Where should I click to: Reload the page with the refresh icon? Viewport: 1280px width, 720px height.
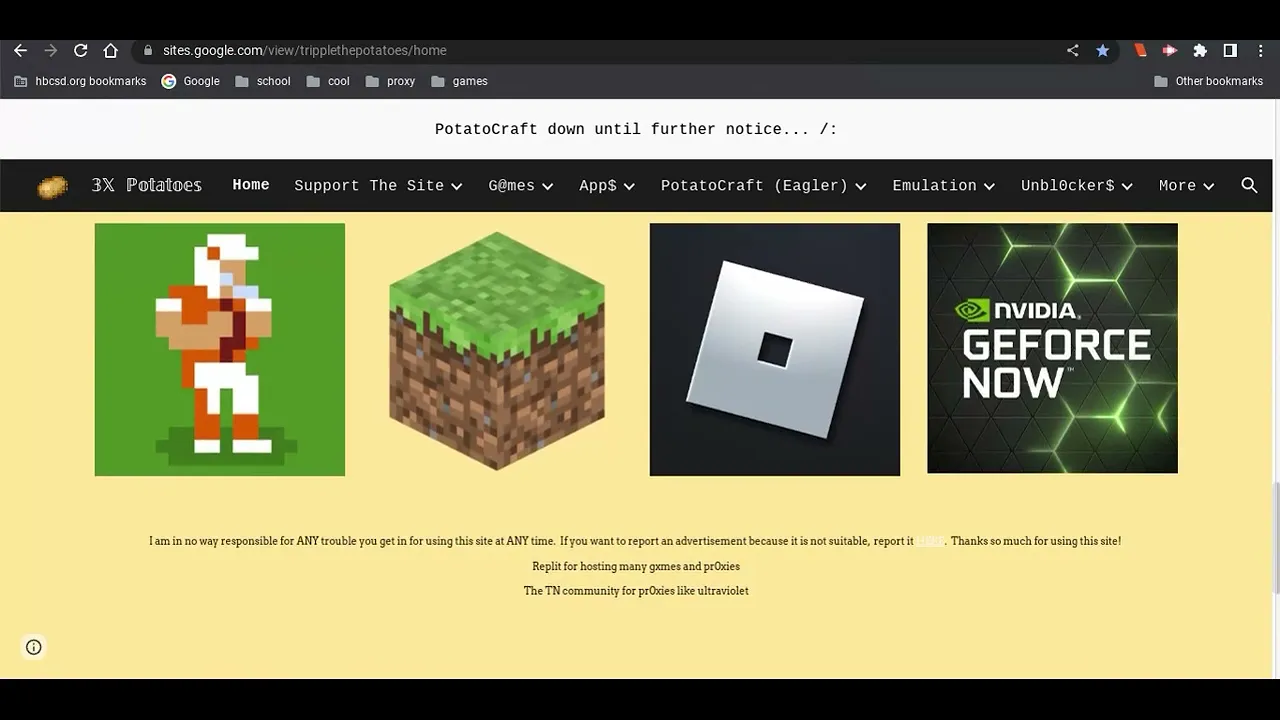click(80, 50)
